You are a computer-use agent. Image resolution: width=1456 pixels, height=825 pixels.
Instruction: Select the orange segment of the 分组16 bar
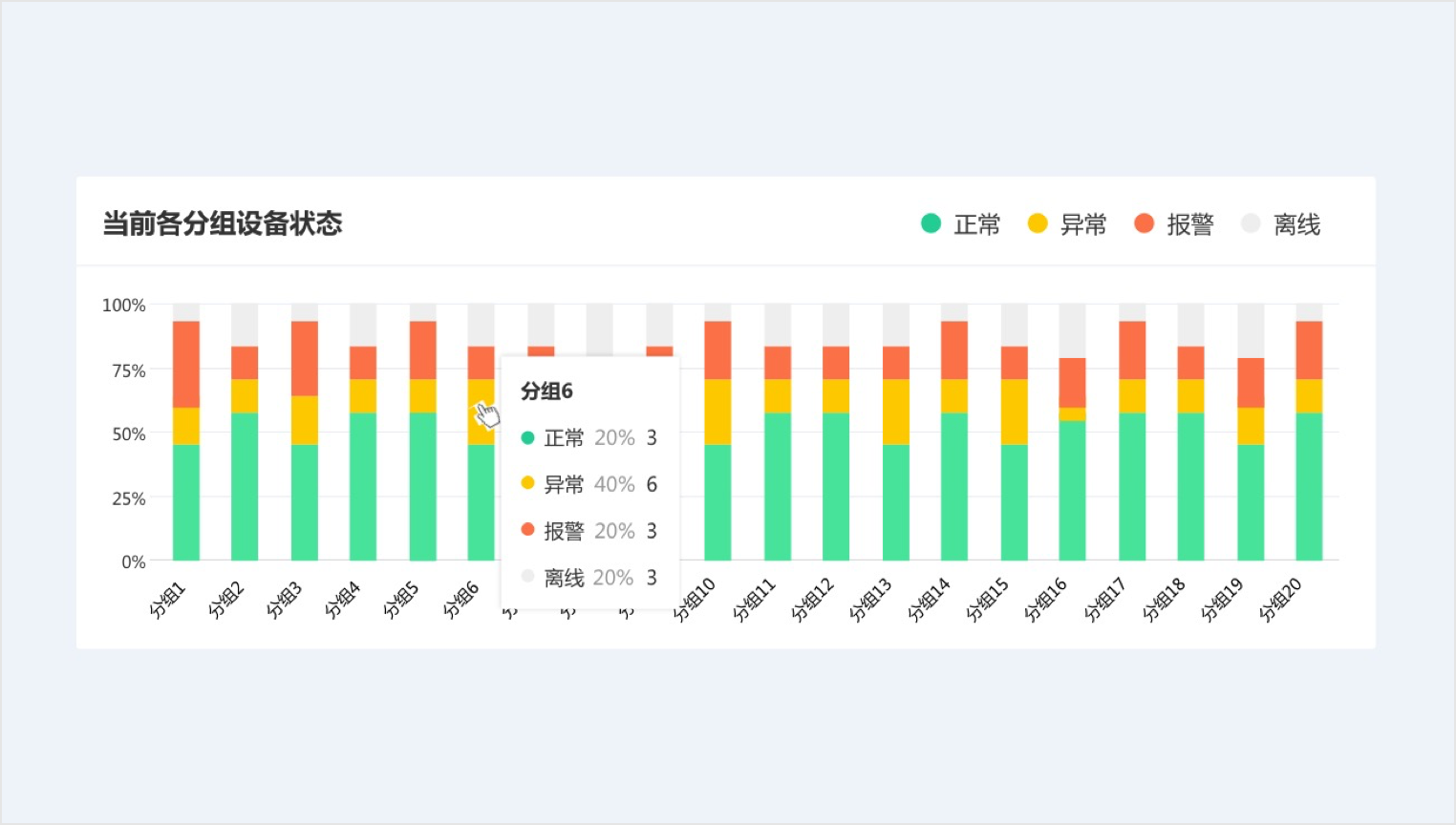click(x=1072, y=382)
